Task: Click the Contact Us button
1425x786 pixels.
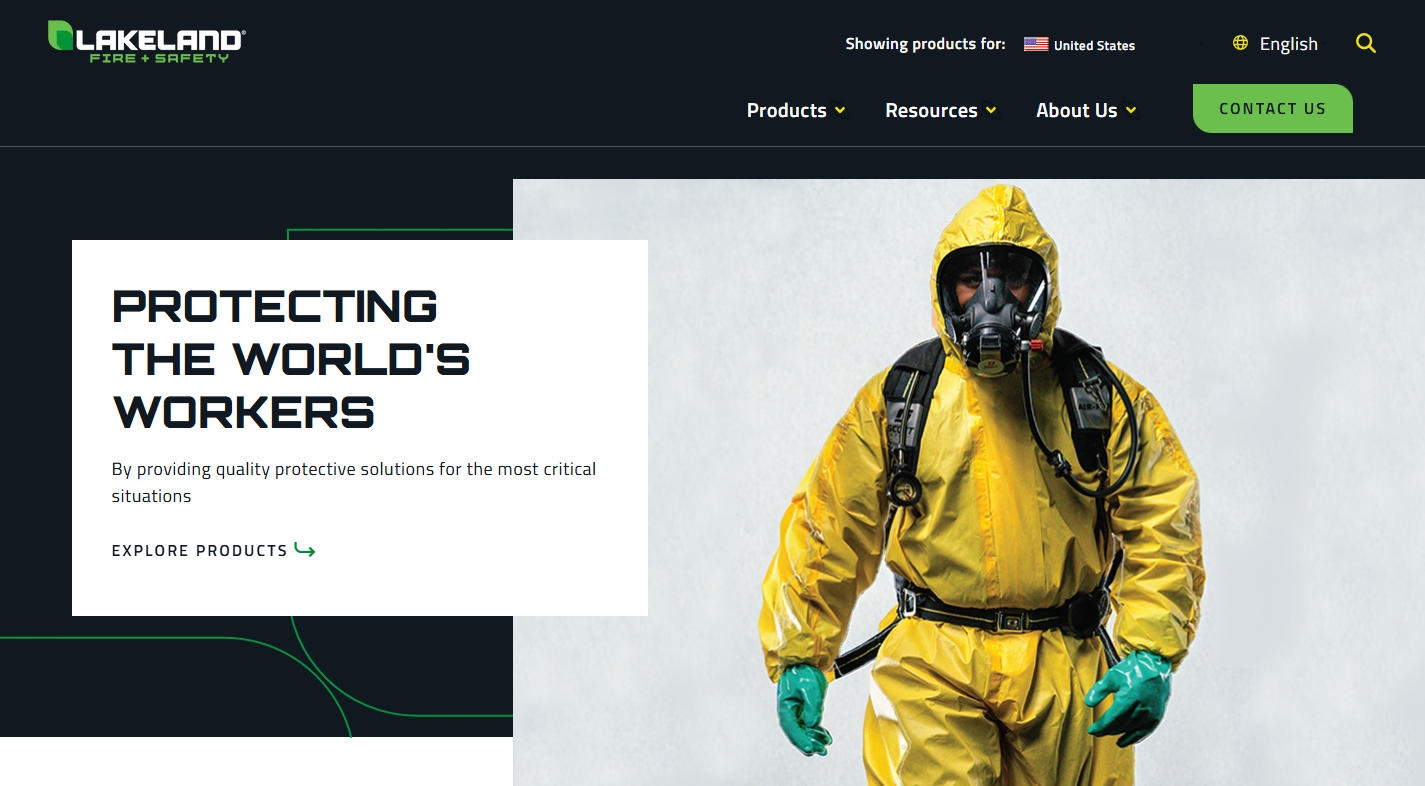Action: point(1272,108)
